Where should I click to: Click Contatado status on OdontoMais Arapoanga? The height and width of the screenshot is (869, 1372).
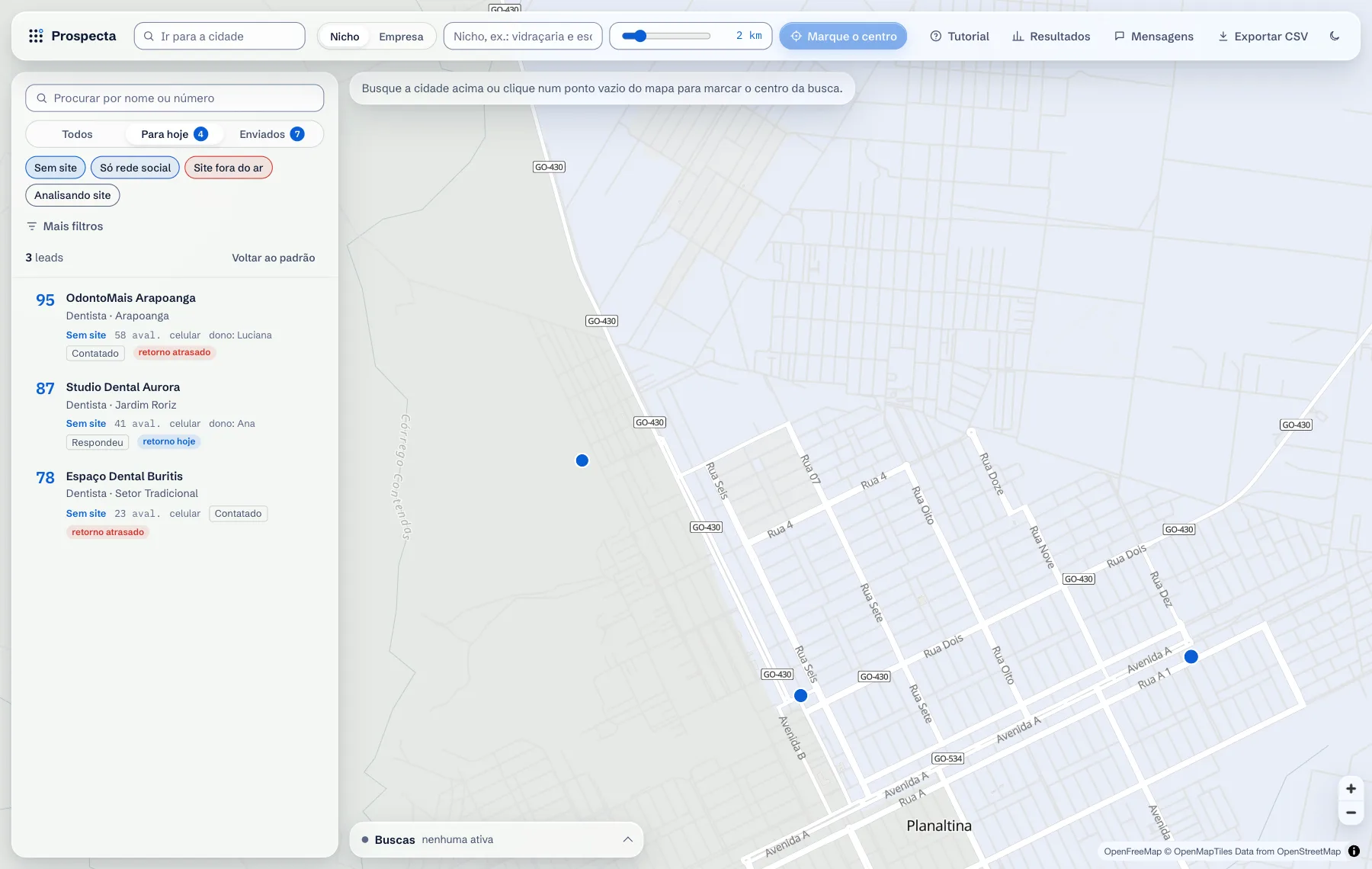point(95,353)
